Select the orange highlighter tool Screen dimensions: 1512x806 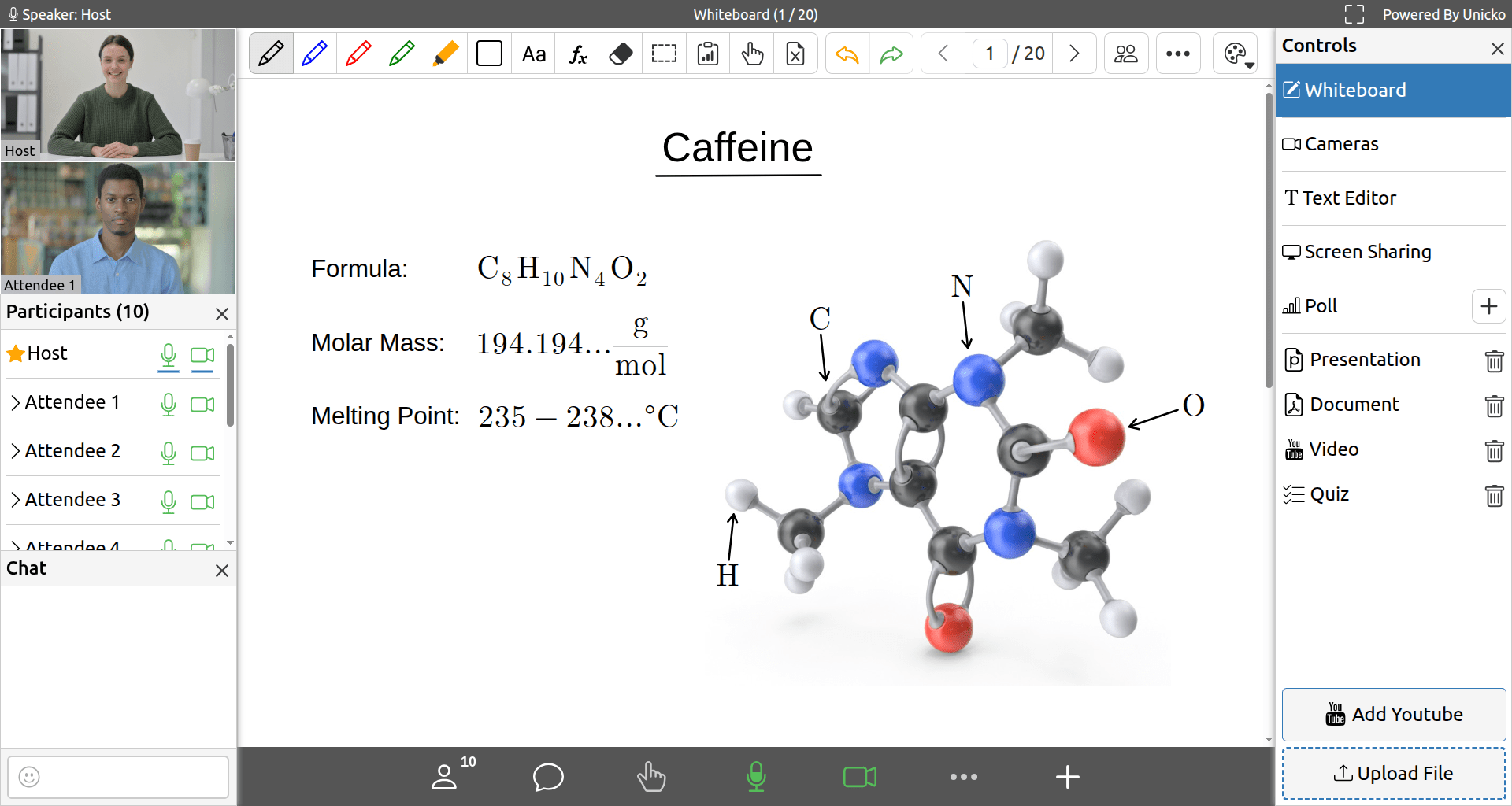[x=446, y=54]
